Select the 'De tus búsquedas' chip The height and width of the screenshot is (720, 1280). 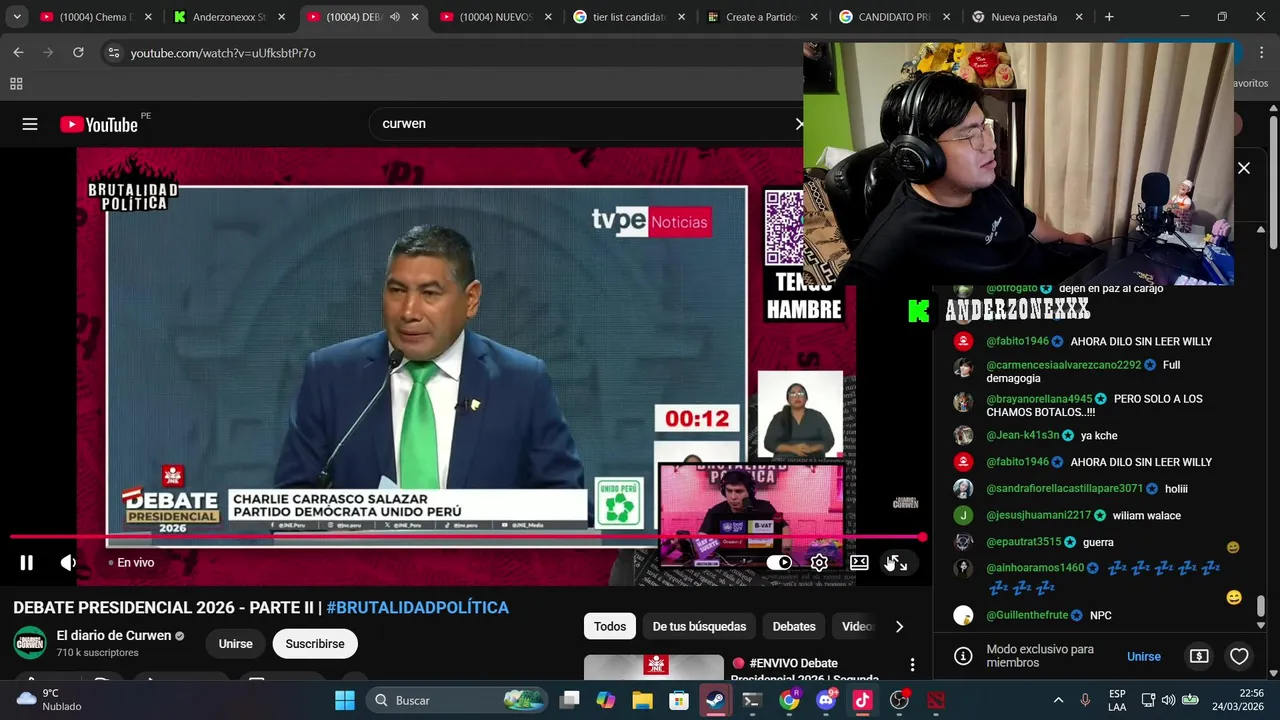point(699,626)
